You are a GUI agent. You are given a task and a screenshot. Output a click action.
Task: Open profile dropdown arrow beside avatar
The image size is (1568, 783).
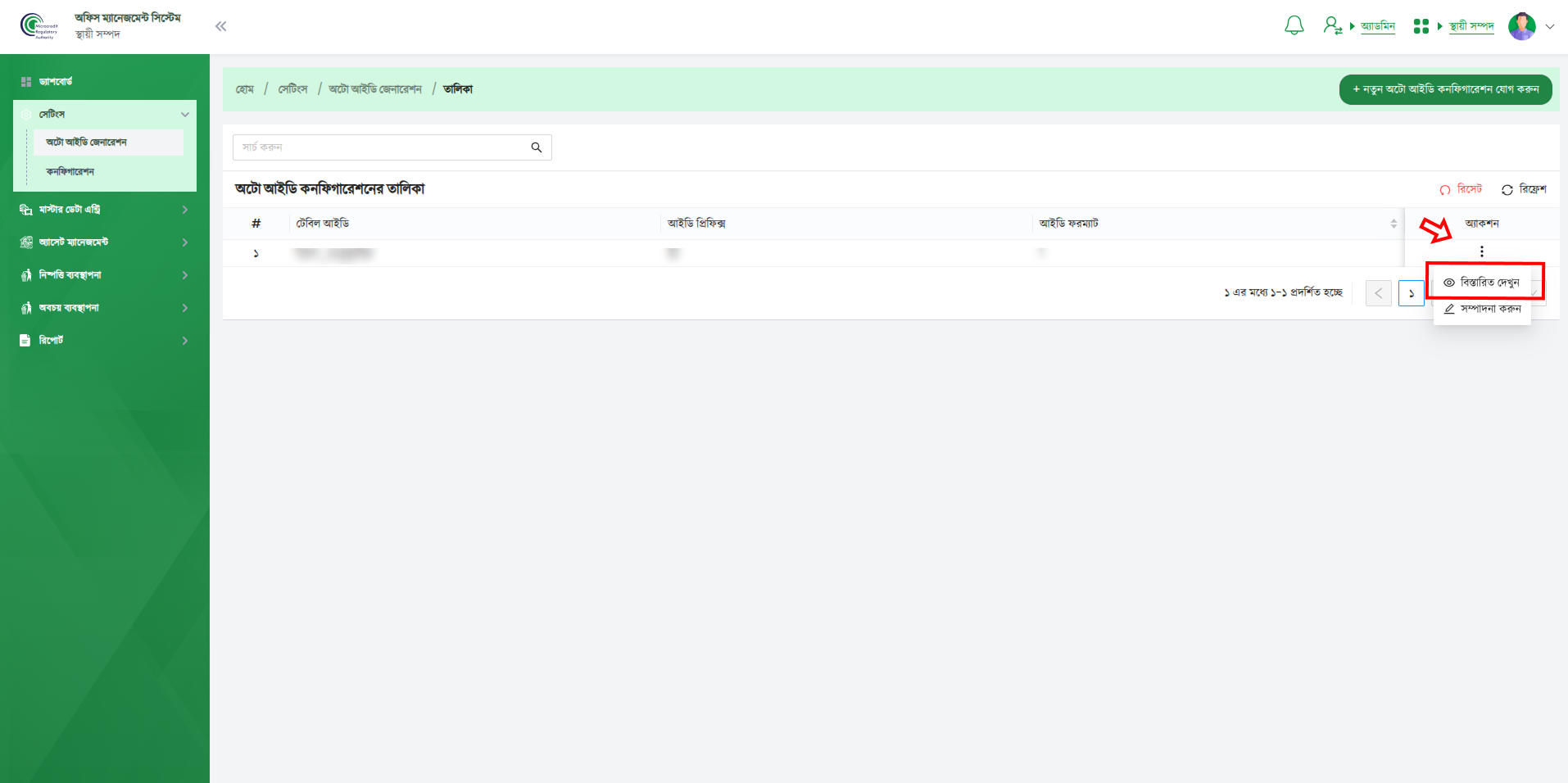[x=1550, y=26]
